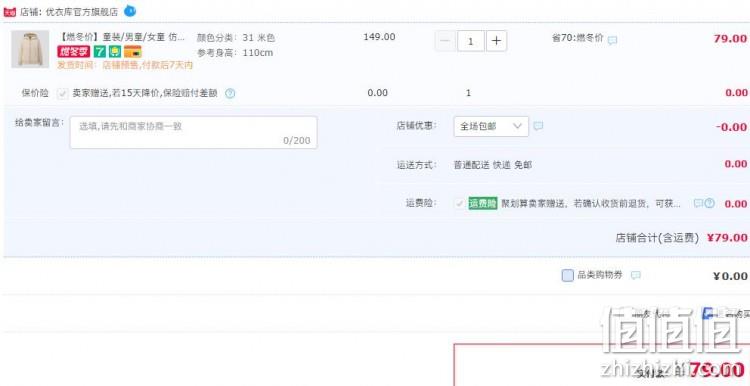
Task: Click the 卖家赠送,若15天降价 insurance description
Action: (145, 93)
